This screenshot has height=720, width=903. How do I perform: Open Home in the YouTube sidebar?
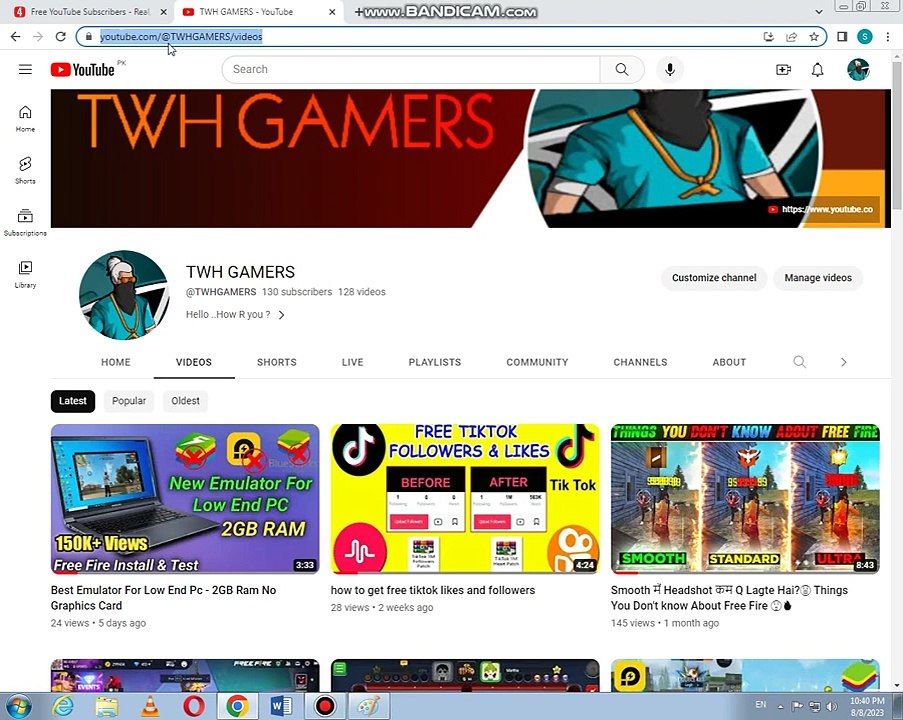[25, 119]
